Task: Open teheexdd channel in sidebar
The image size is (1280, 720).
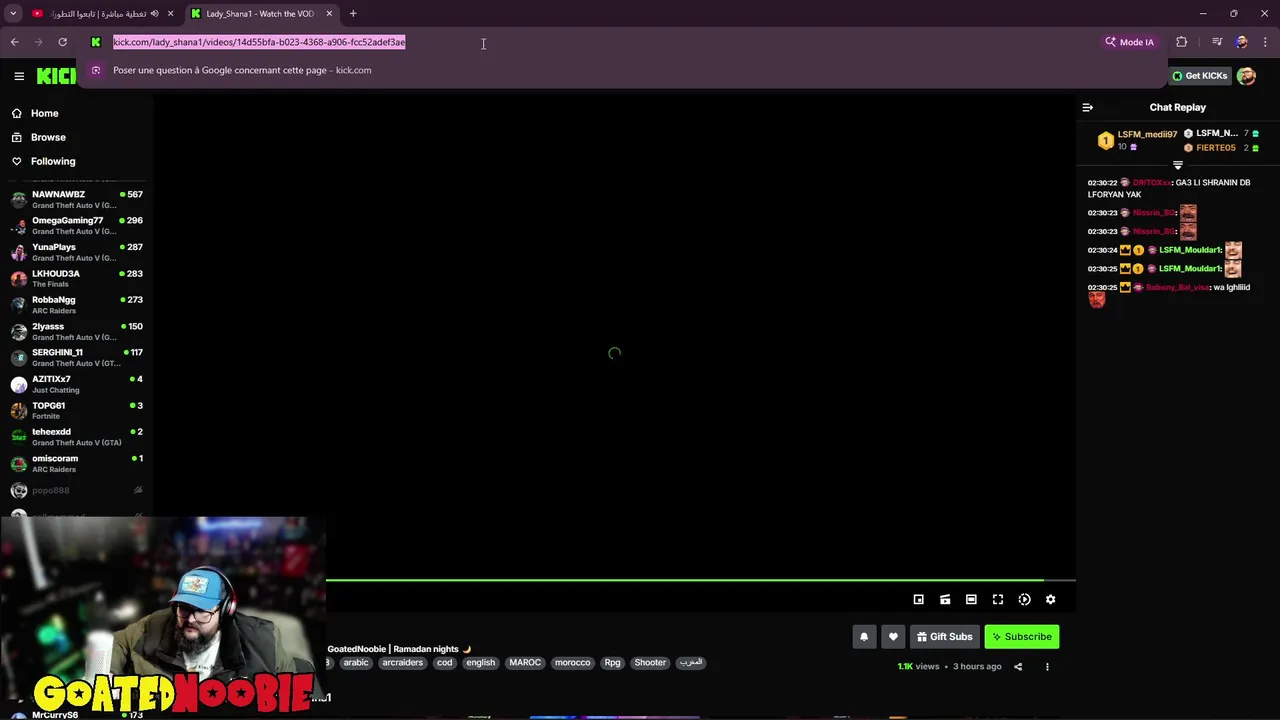Action: (x=76, y=437)
